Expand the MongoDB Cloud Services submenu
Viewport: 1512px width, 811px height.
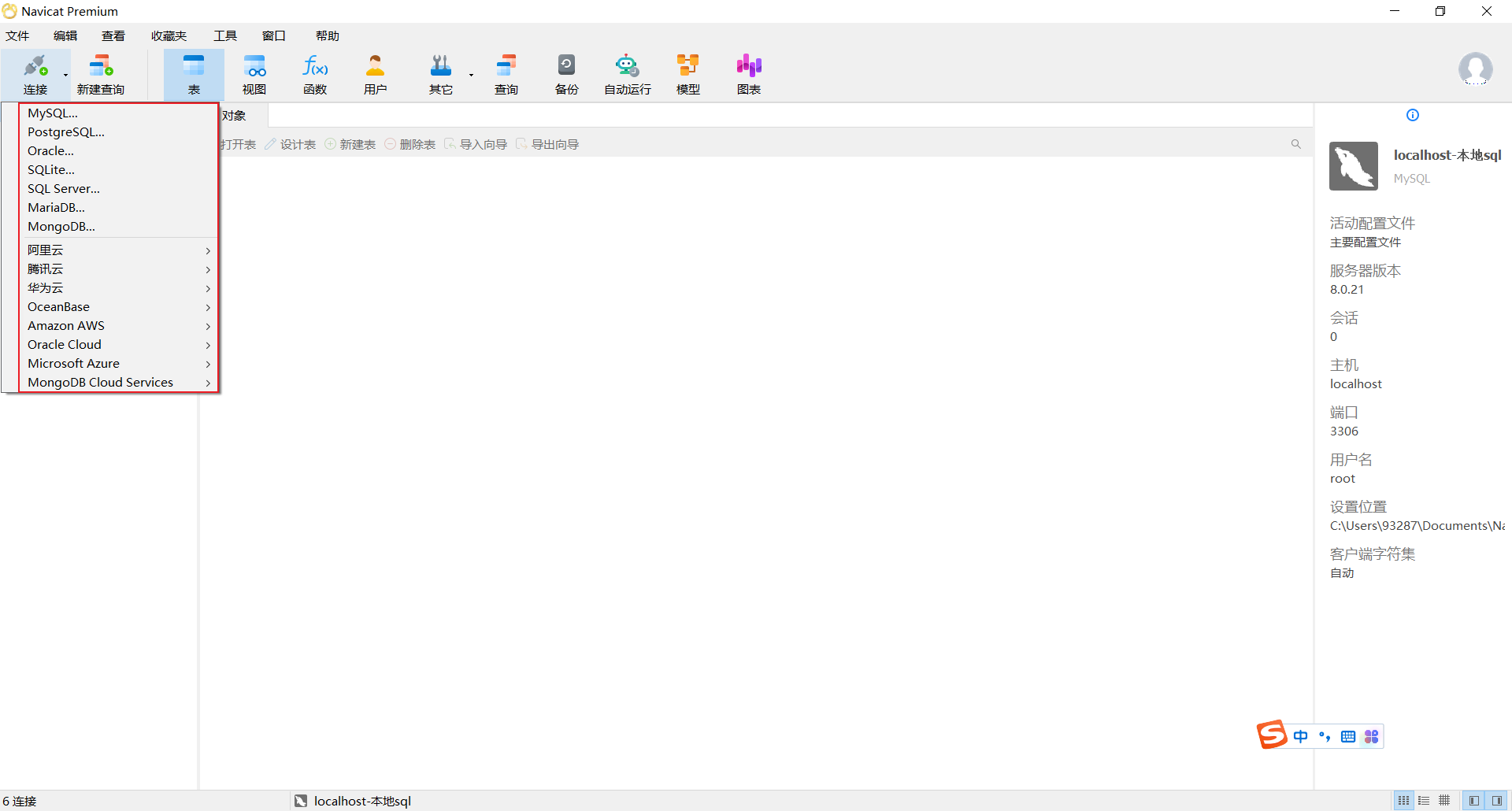point(118,383)
